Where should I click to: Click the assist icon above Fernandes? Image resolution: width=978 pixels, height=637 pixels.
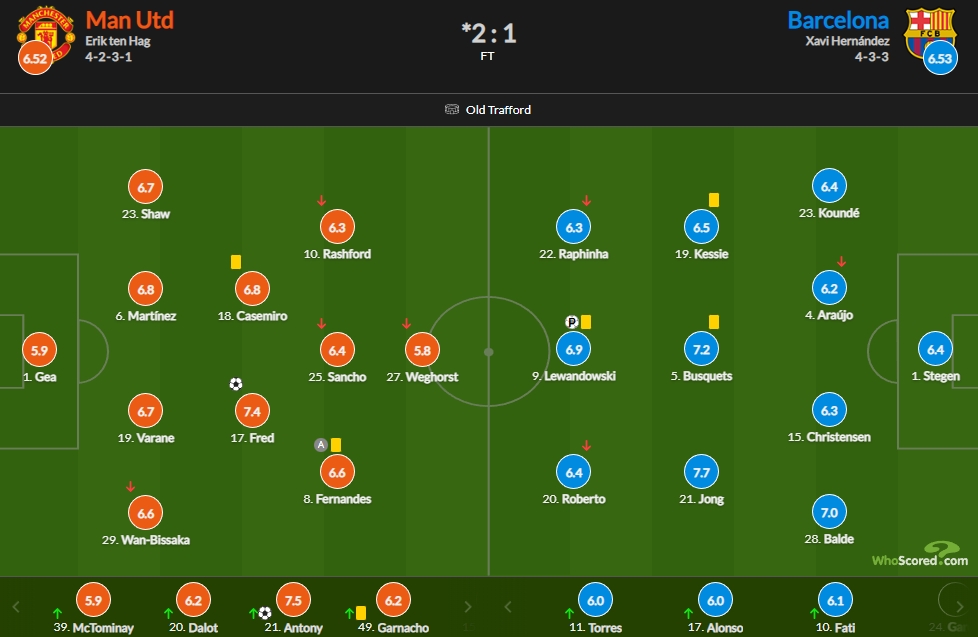pyautogui.click(x=321, y=445)
